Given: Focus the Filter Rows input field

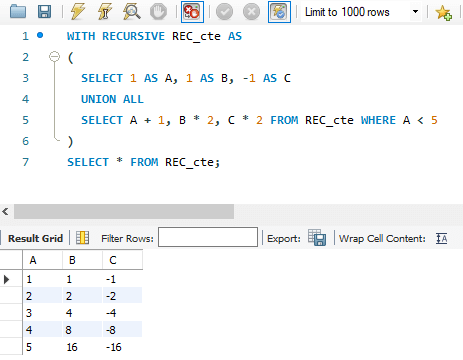Looking at the screenshot, I should coord(208,237).
